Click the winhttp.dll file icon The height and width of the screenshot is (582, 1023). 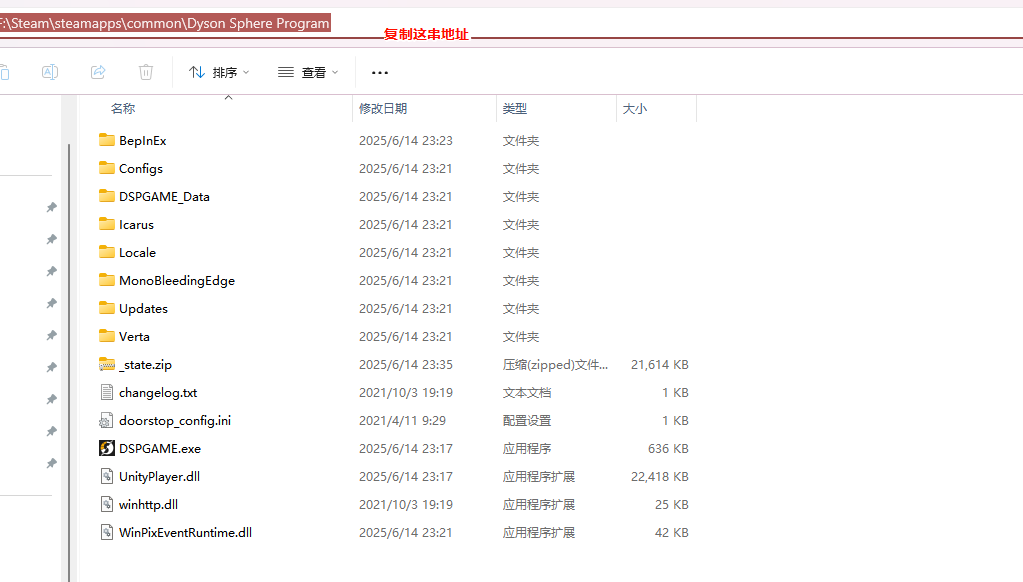click(x=107, y=504)
